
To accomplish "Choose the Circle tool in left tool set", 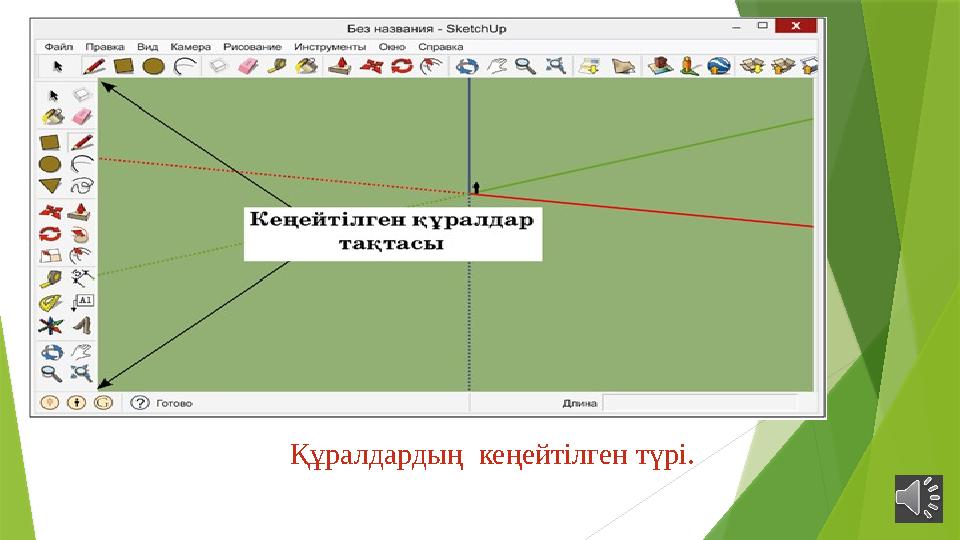I will pos(50,164).
